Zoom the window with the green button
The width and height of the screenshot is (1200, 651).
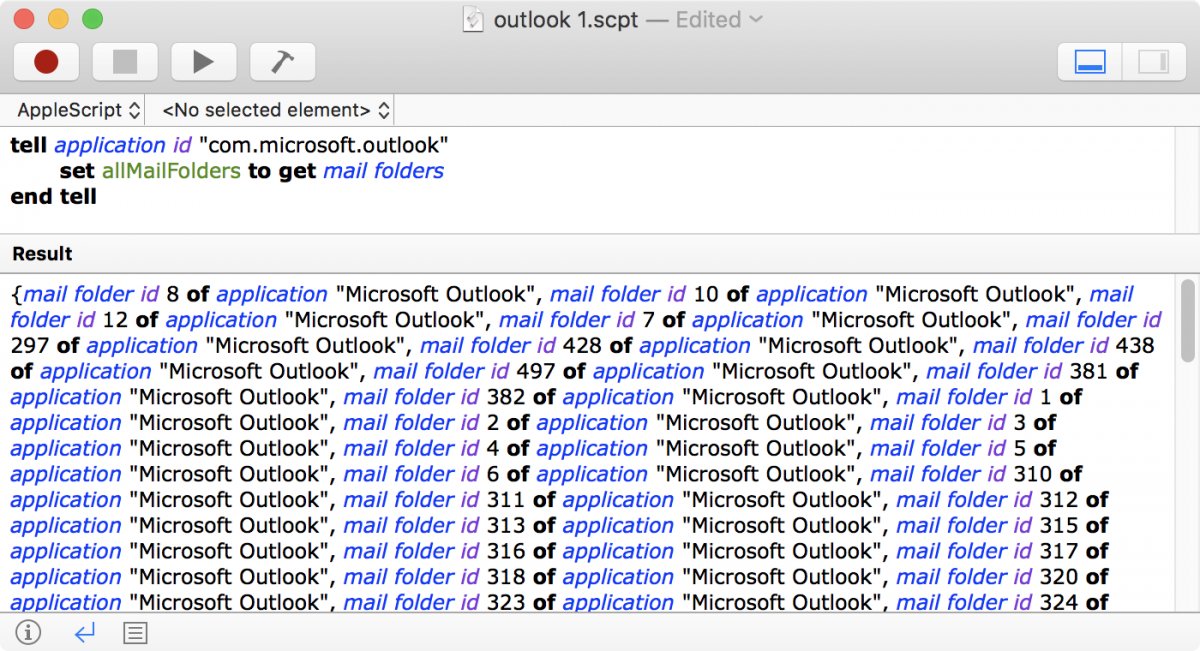tap(93, 18)
